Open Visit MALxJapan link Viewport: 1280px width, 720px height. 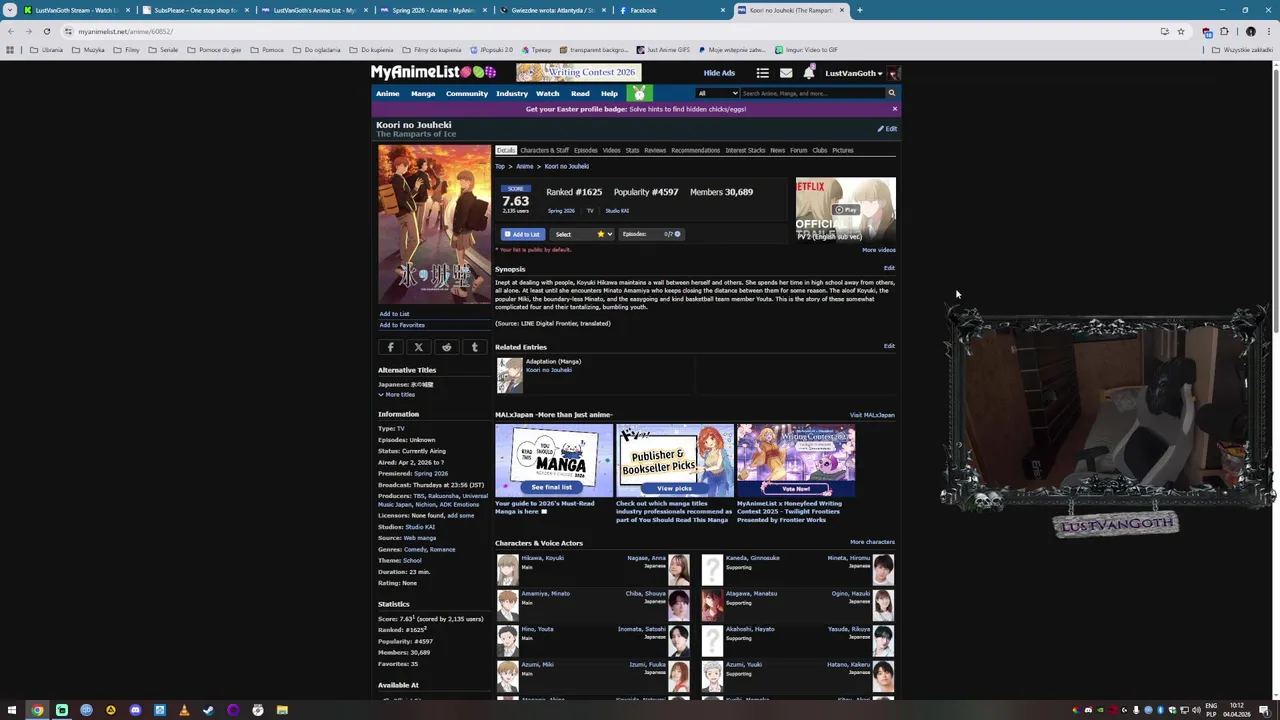click(x=872, y=415)
